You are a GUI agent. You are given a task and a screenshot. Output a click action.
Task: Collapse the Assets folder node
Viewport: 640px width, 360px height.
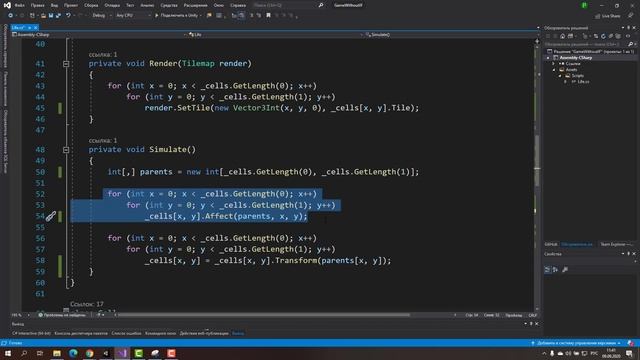[554, 70]
